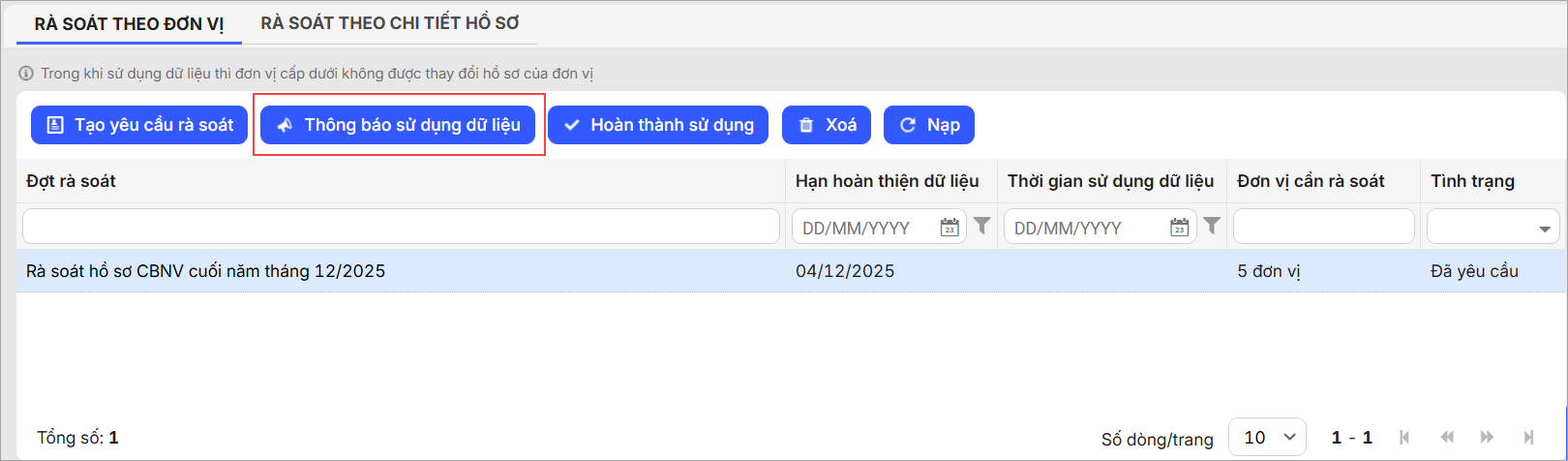
Task: Click the info icon beside the data usage notice
Action: 26,74
